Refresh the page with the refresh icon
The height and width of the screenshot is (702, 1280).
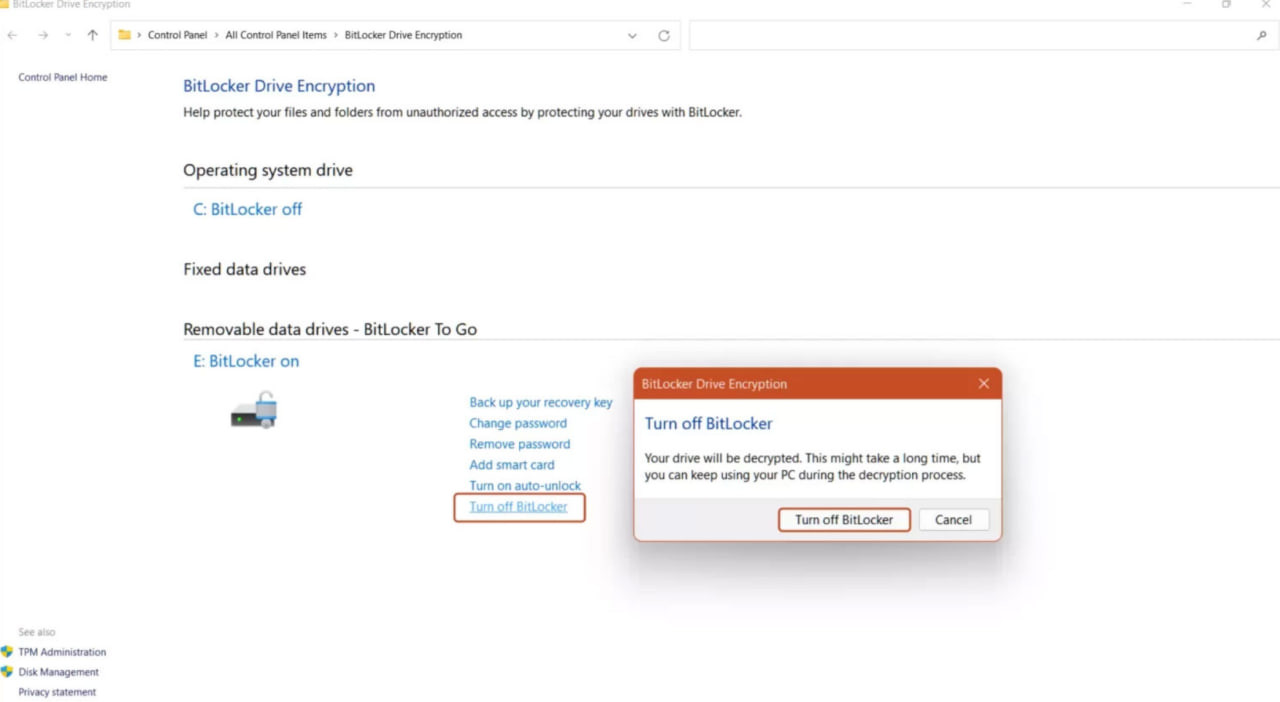click(x=663, y=34)
